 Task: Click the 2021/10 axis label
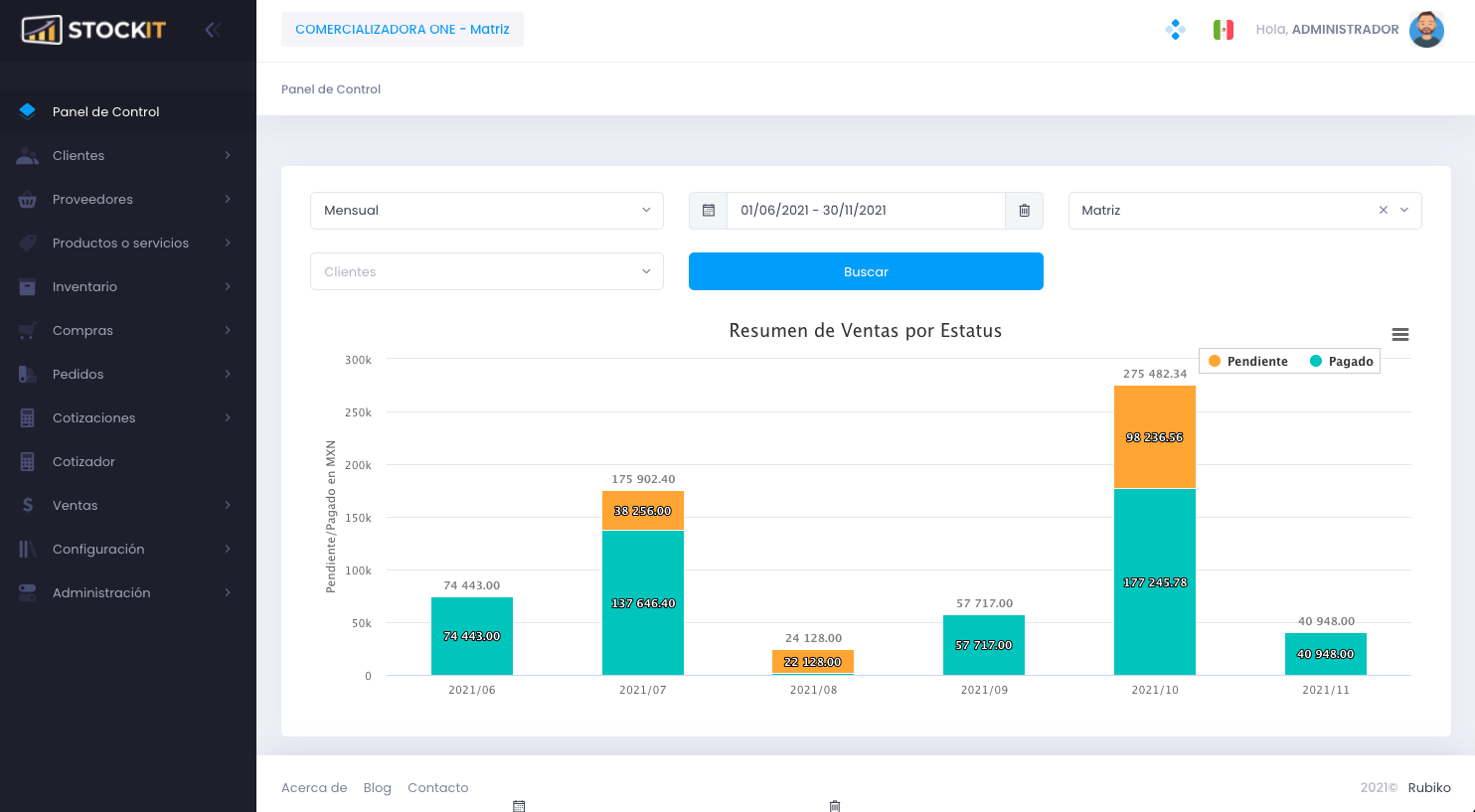point(1155,690)
